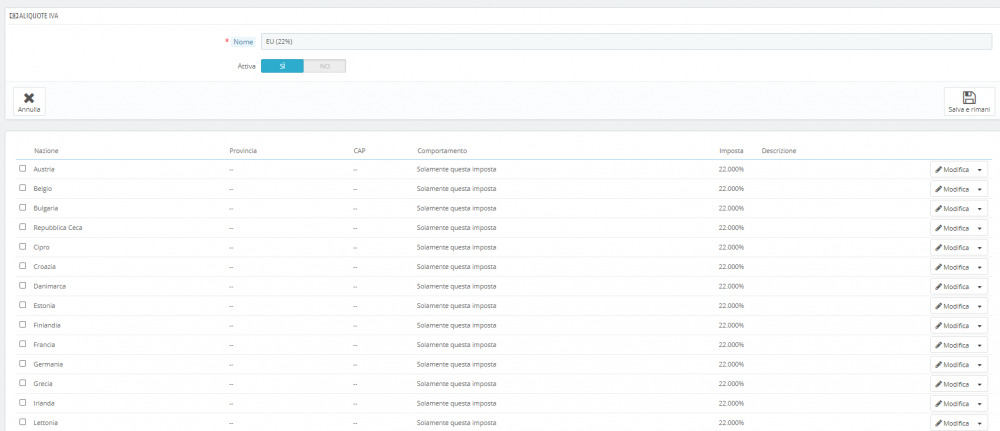The width and height of the screenshot is (1000, 431).
Task: Tick the Belgio row checkbox
Action: click(23, 188)
